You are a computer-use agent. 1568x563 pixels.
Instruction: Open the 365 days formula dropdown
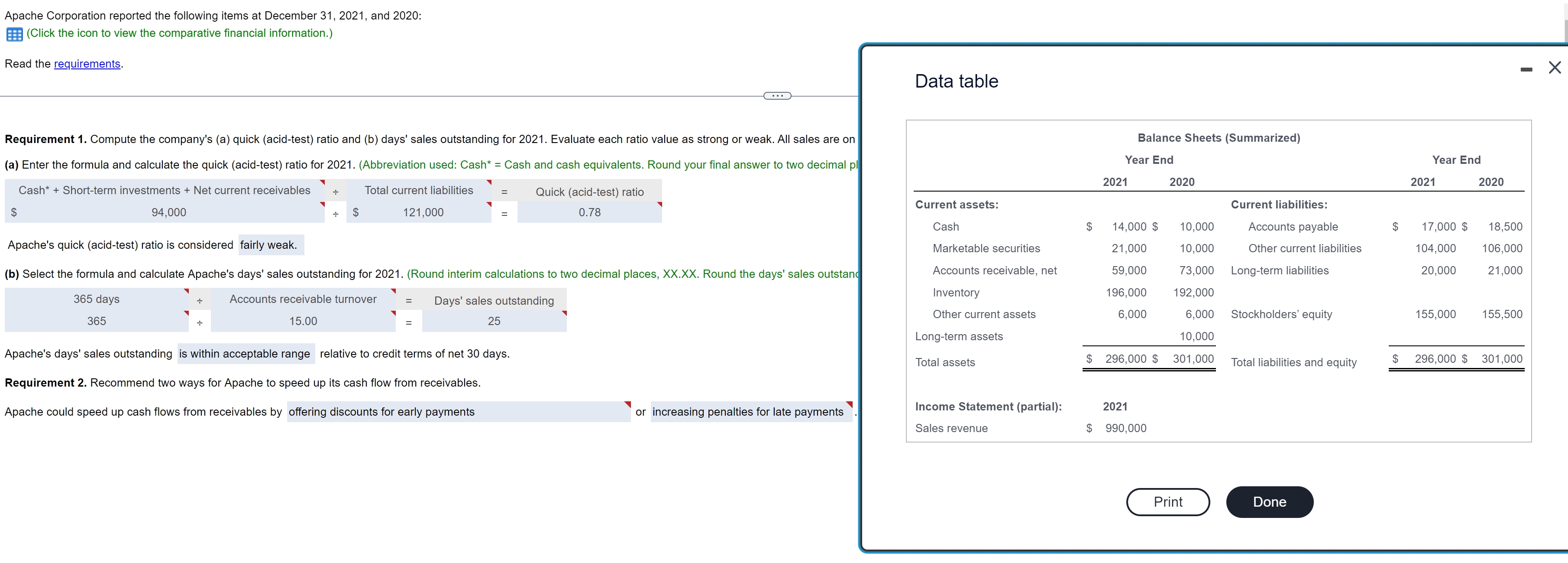[97, 299]
